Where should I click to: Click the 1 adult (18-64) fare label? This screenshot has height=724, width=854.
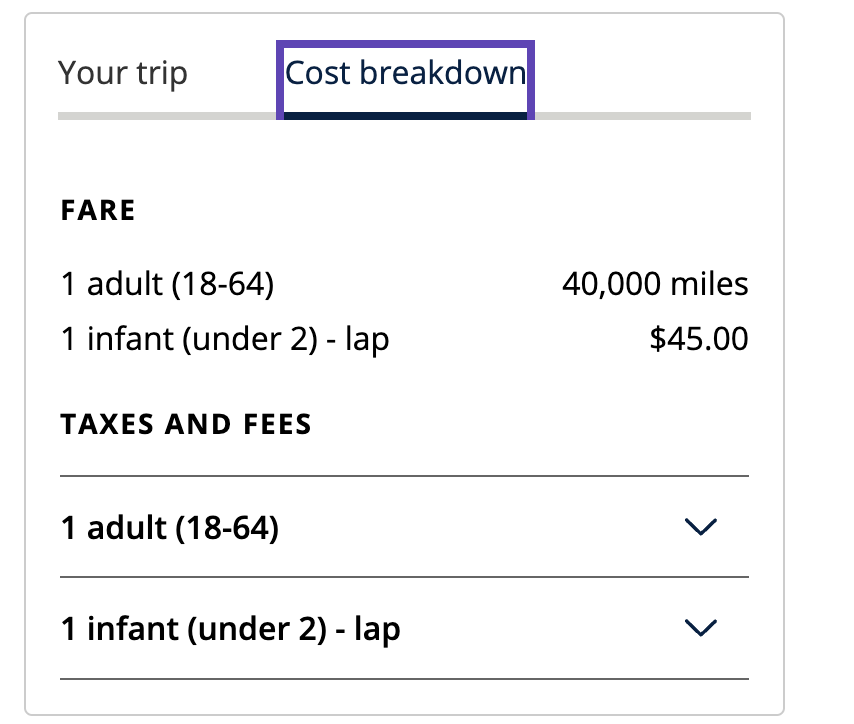click(167, 284)
